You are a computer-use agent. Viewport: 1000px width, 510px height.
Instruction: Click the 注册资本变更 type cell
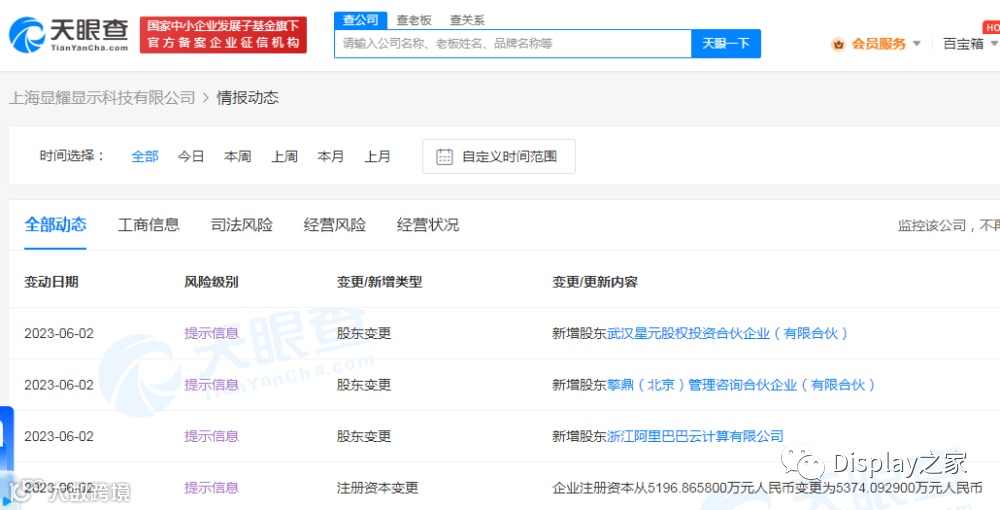(378, 488)
